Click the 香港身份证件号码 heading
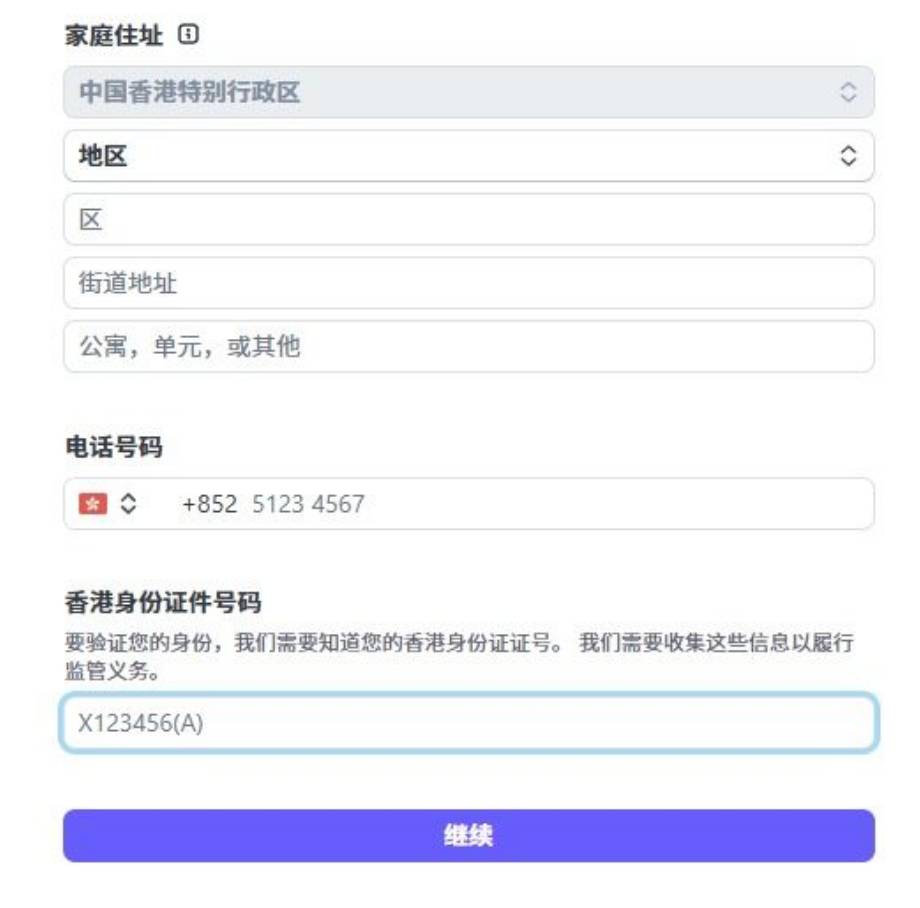 click(x=163, y=602)
